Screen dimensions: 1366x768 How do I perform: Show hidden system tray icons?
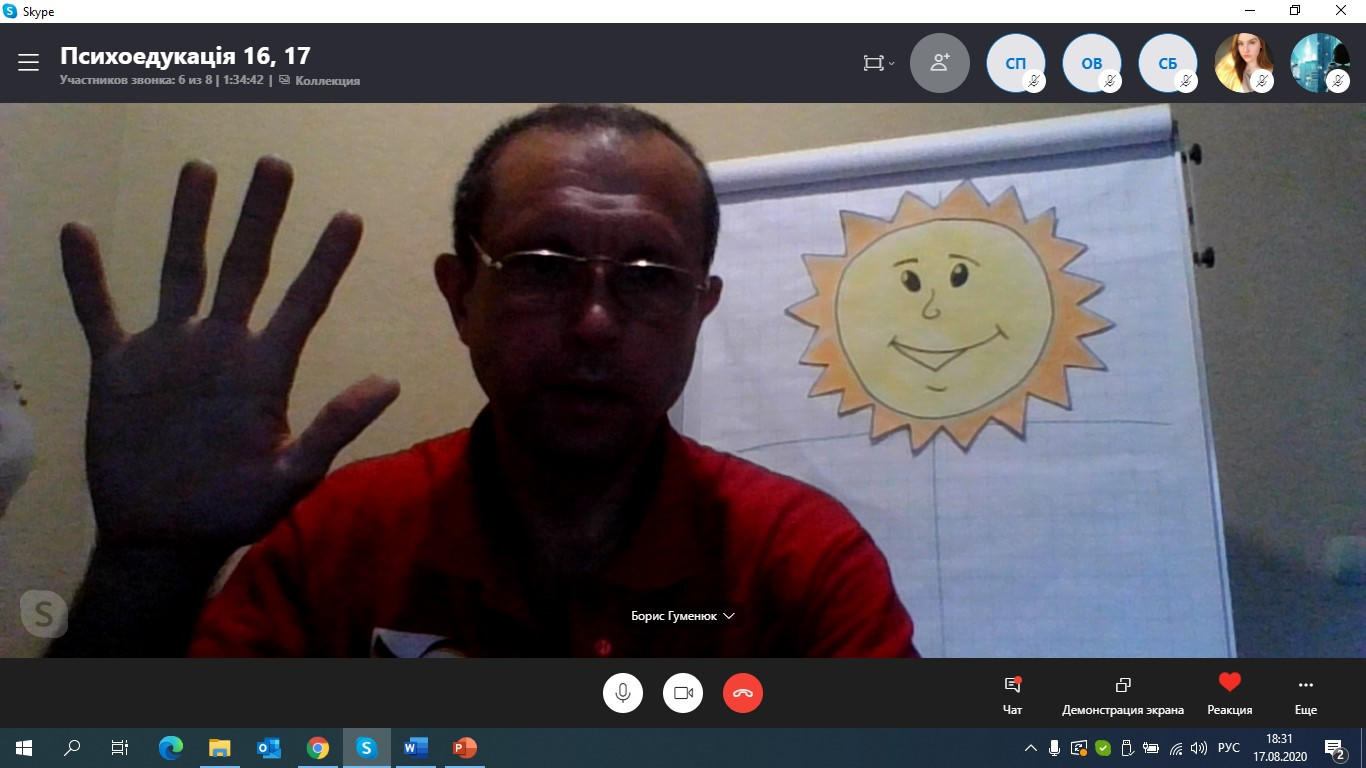1031,748
